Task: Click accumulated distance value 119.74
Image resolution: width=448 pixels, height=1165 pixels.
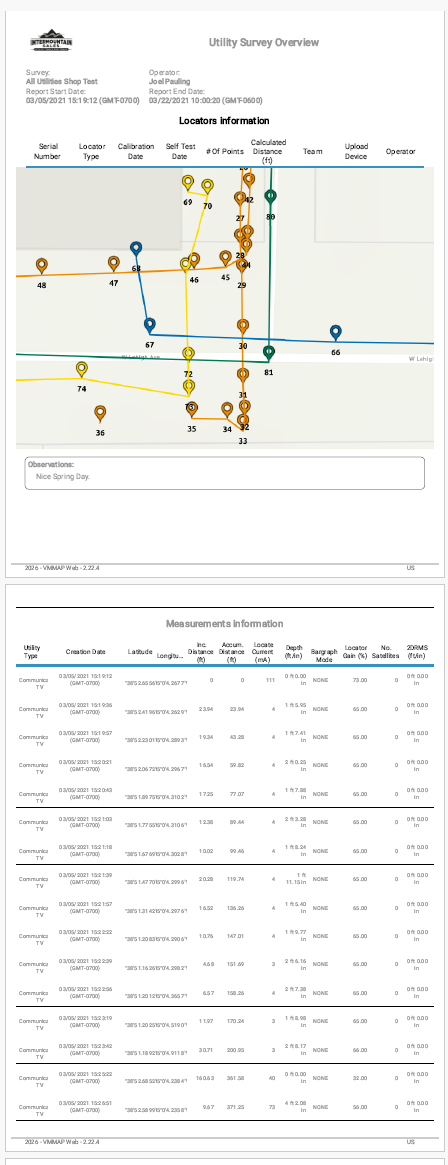Action: (x=236, y=879)
